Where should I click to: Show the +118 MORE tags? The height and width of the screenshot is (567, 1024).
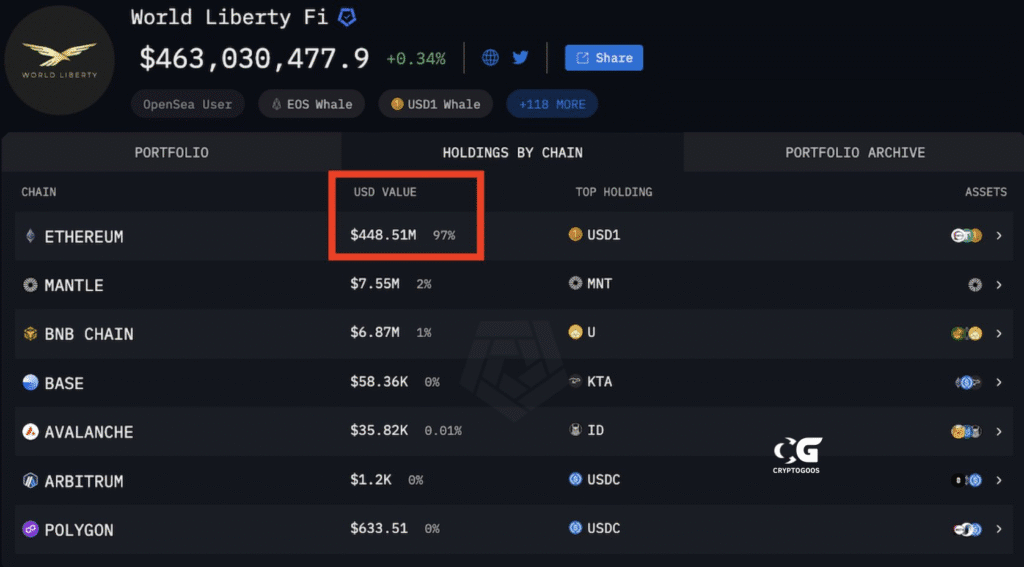[x=552, y=104]
